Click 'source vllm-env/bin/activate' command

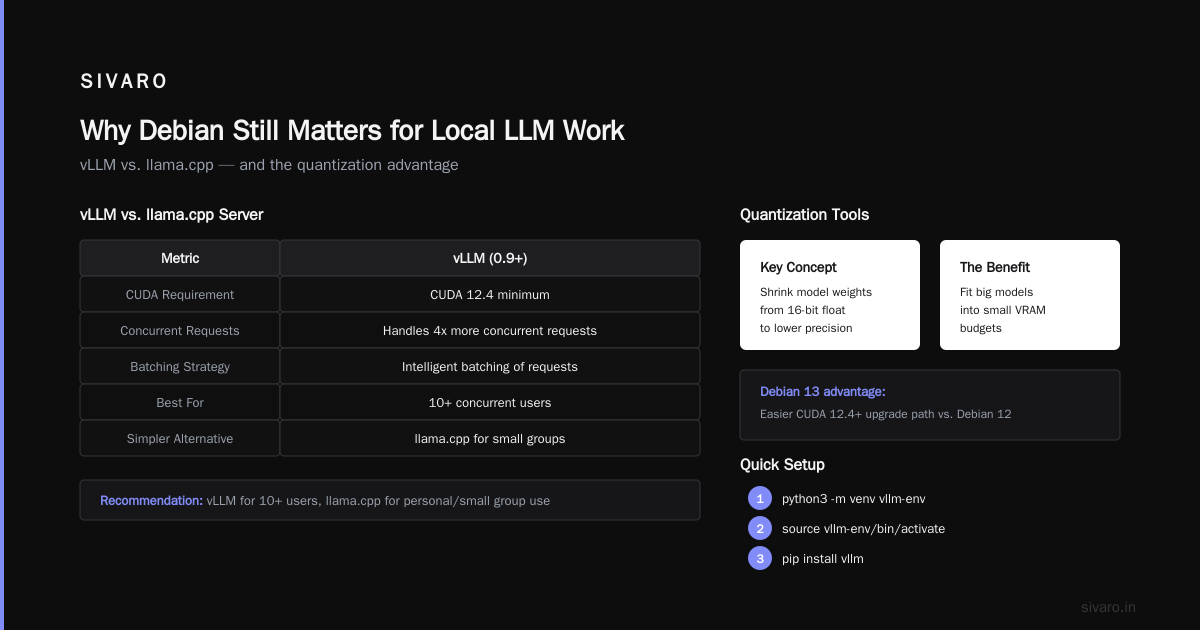click(863, 528)
